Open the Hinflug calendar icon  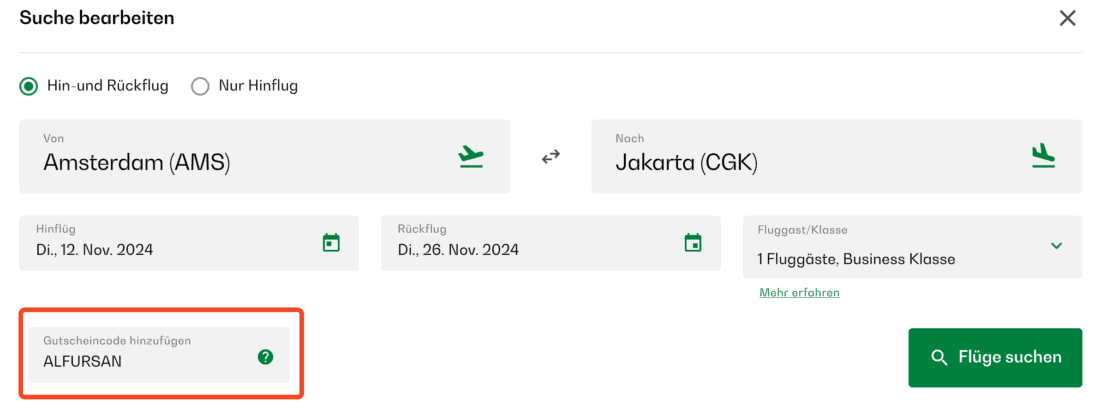(x=331, y=243)
